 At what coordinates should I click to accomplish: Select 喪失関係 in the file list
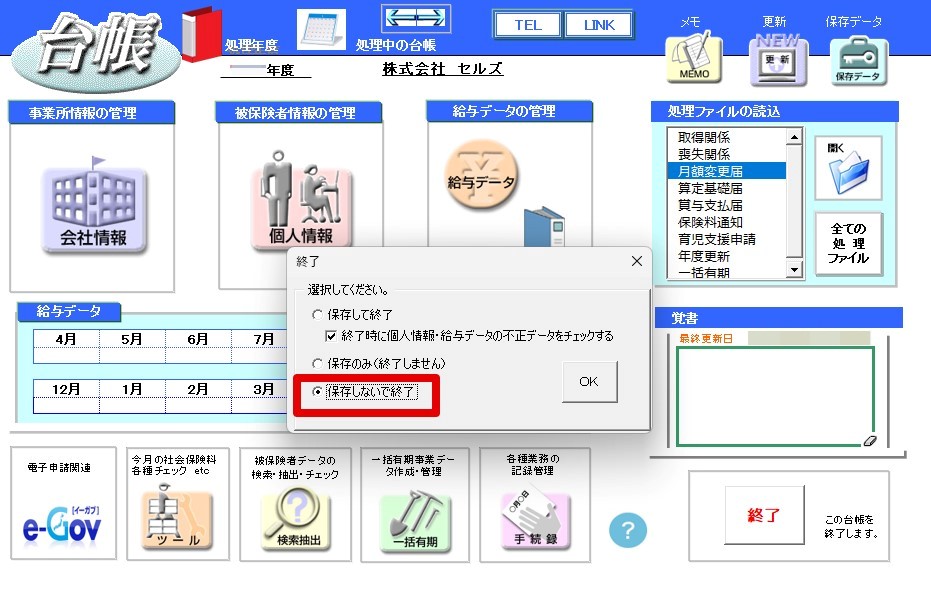[x=727, y=154]
